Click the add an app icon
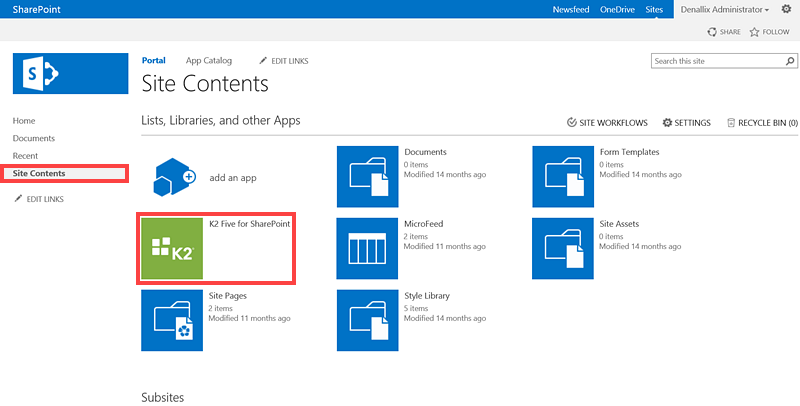The image size is (800, 406). coord(171,177)
